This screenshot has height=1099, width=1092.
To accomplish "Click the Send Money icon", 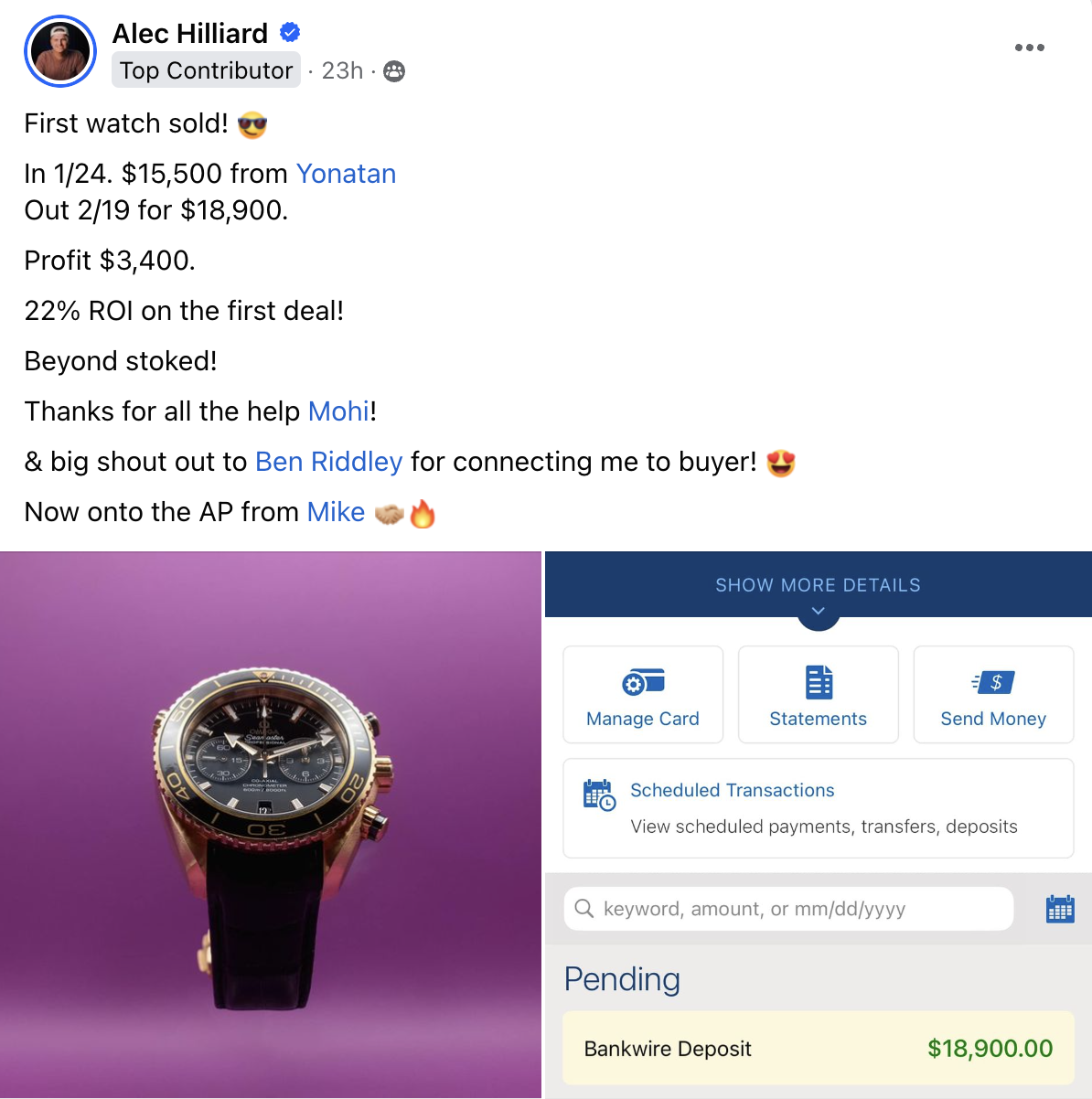I will (x=993, y=682).
